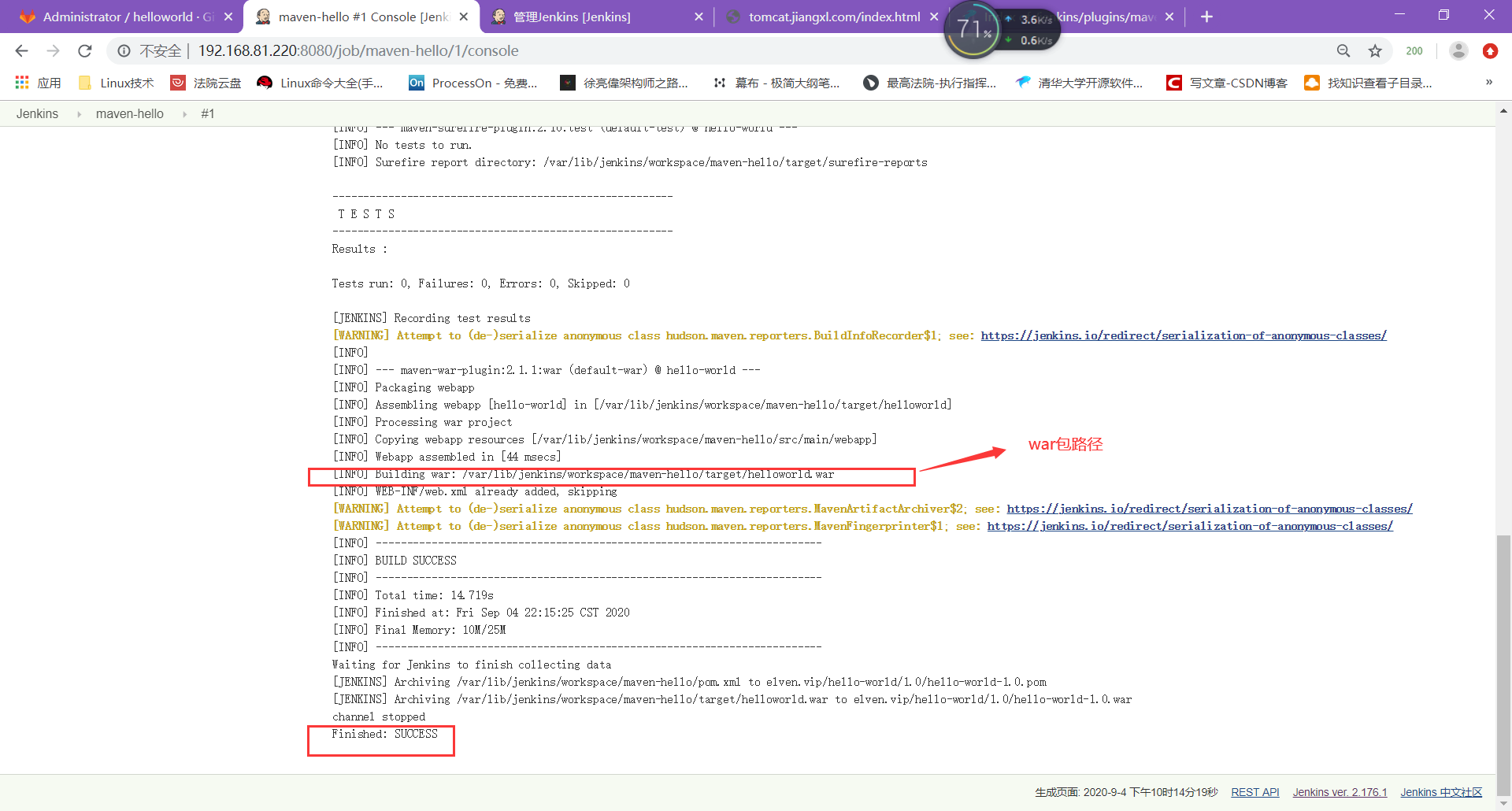Open the Jenkins ver. 2.176.1 link
Viewport: 1512px width, 811px height.
1340,792
